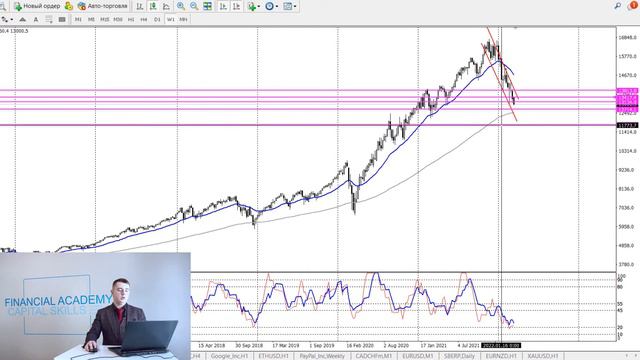Select the lowest purple horizontal line

(x=308, y=125)
